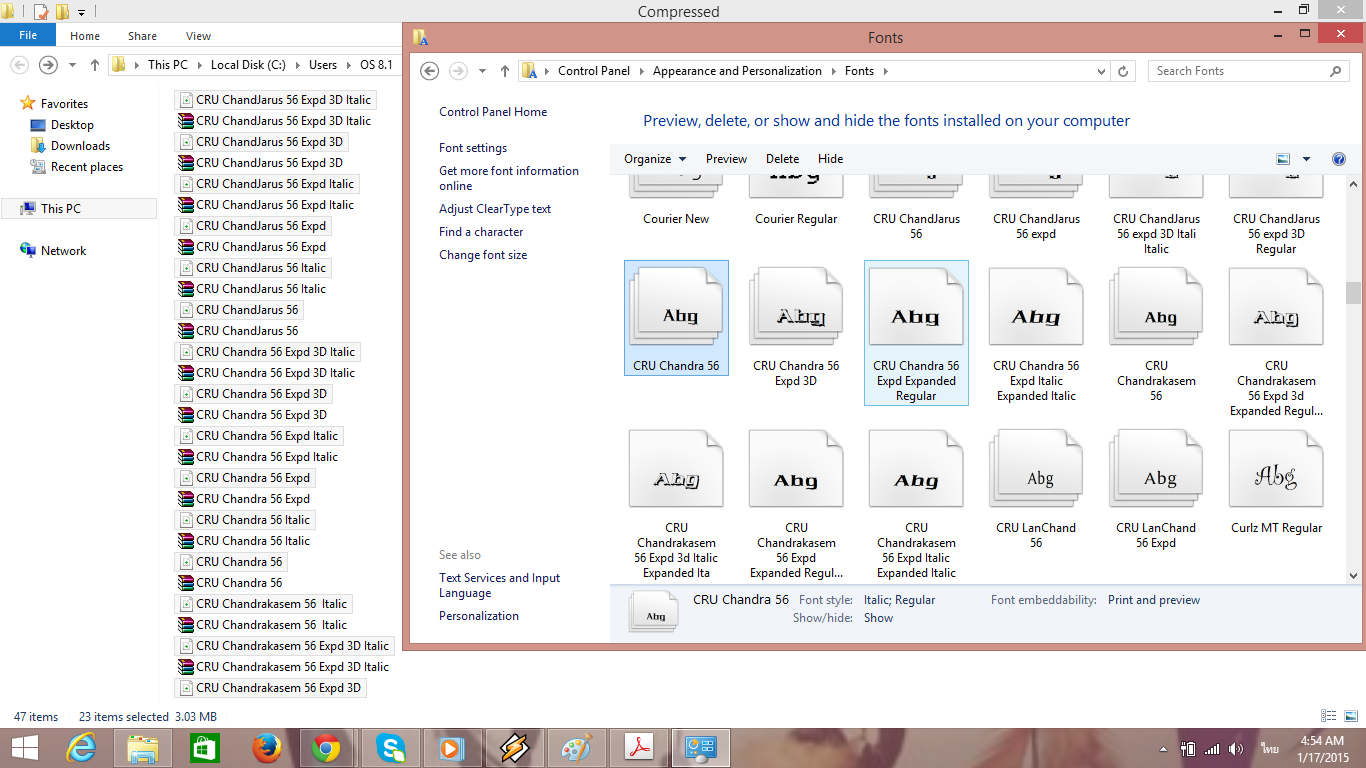Open Internet Explorer from the taskbar

coord(81,747)
